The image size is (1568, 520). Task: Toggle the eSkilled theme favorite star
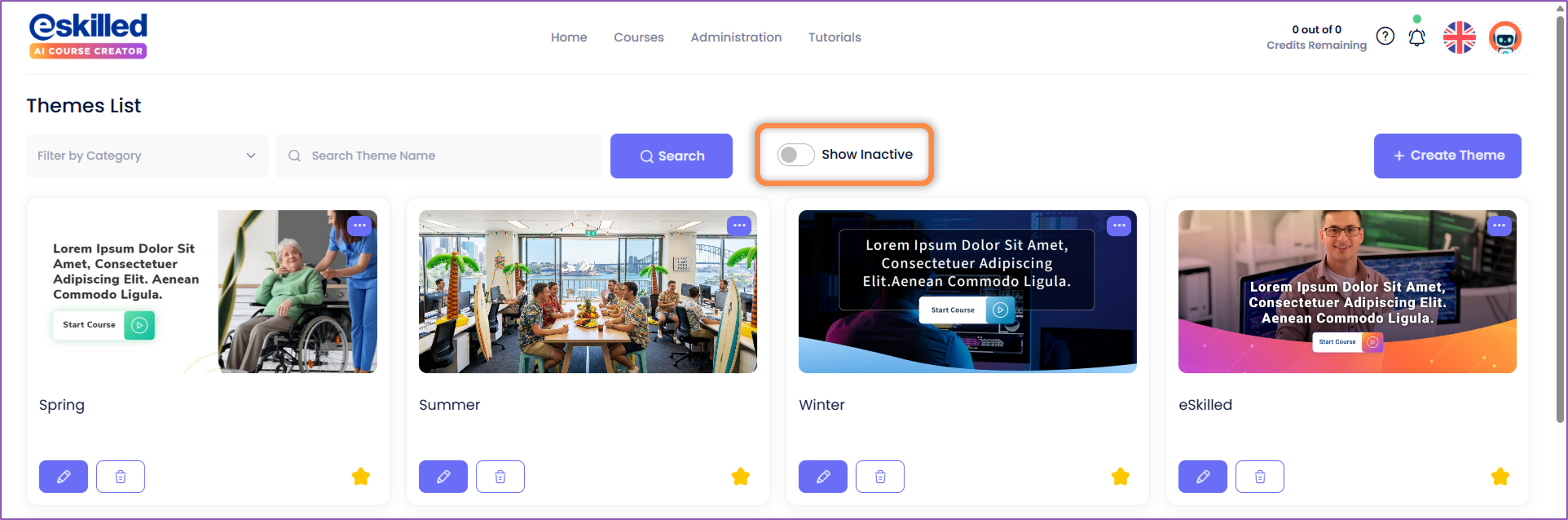[1500, 476]
